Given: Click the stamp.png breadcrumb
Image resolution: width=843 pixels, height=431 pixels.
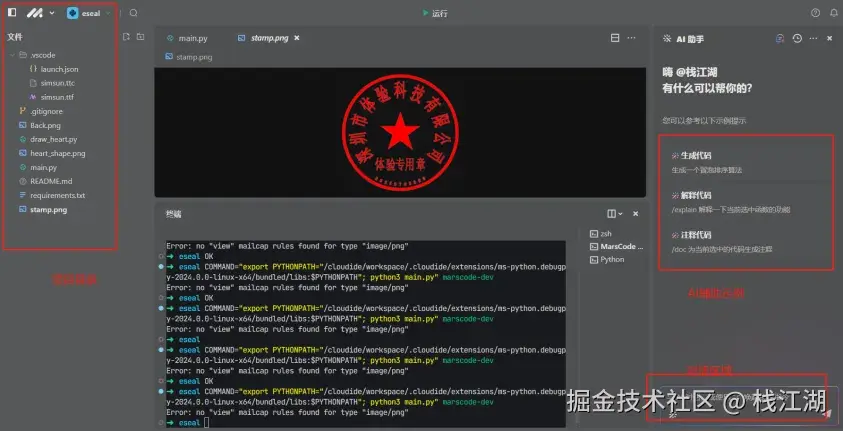Looking at the screenshot, I should tap(189, 57).
